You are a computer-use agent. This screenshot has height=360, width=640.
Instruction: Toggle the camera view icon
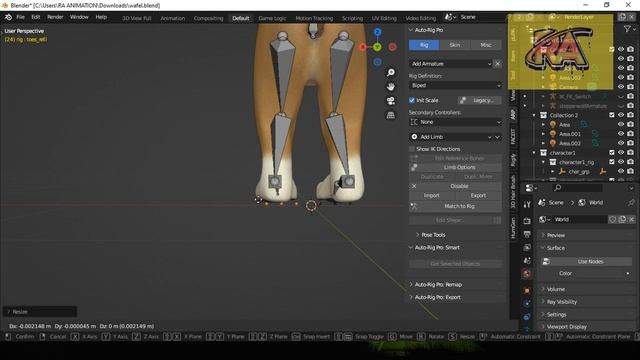click(391, 101)
